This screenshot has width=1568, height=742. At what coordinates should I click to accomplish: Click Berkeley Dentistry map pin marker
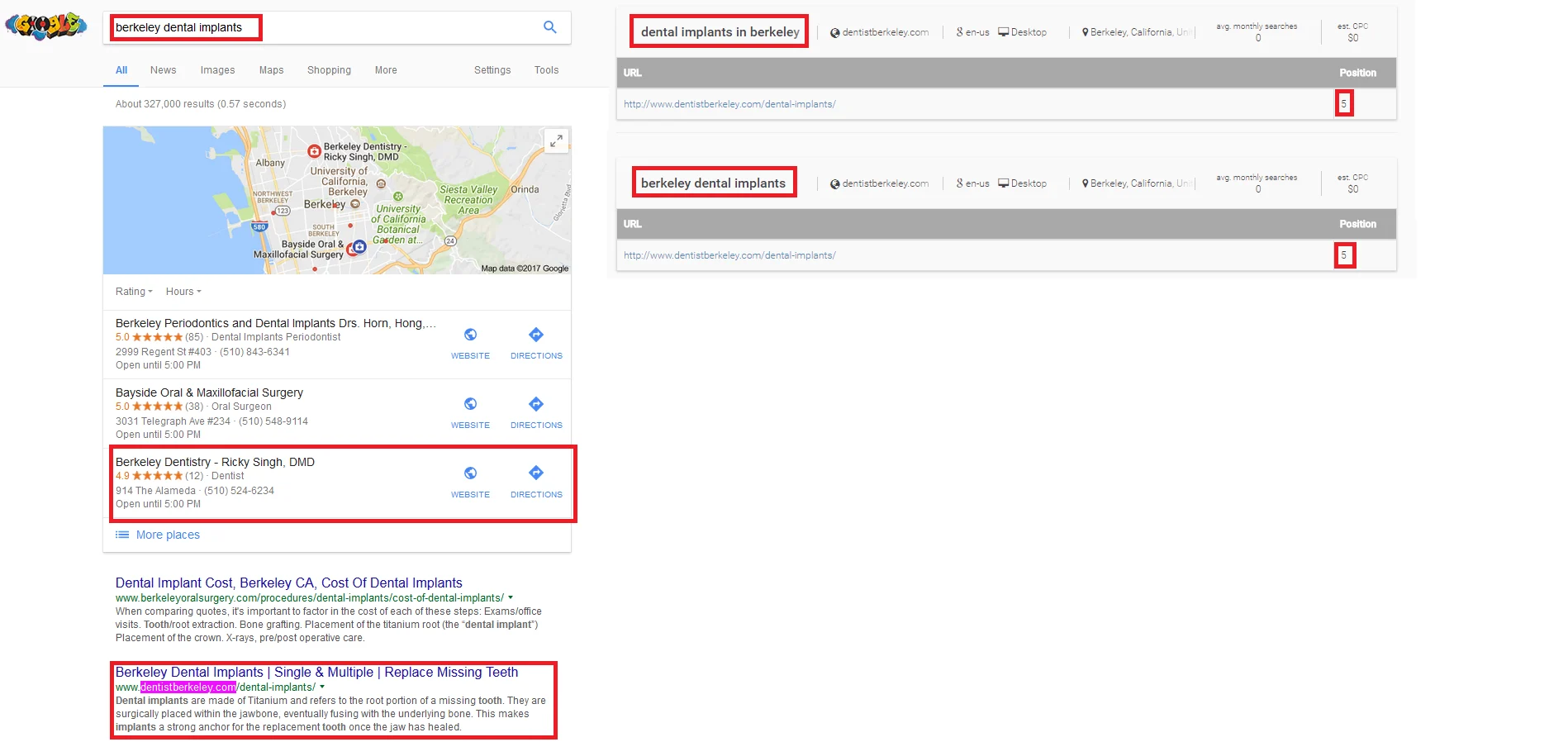[314, 151]
